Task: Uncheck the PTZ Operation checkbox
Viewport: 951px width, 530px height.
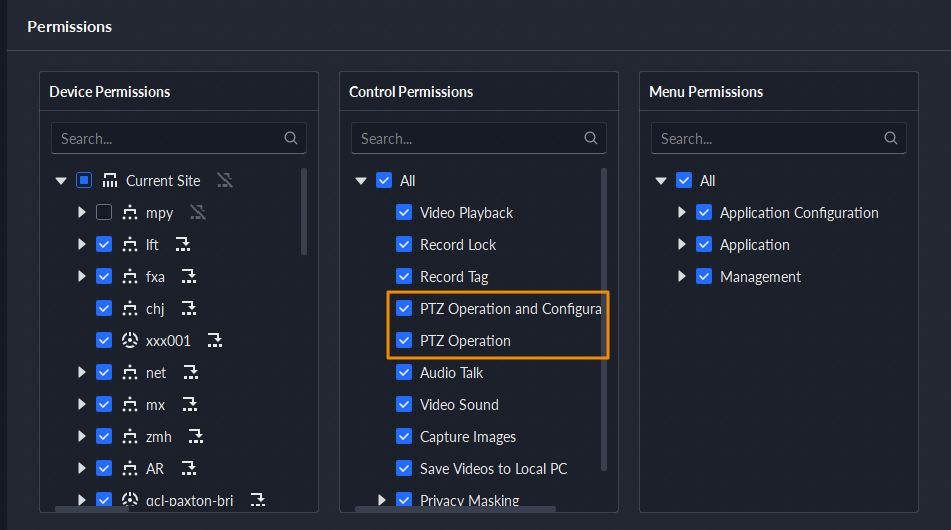Action: [404, 341]
